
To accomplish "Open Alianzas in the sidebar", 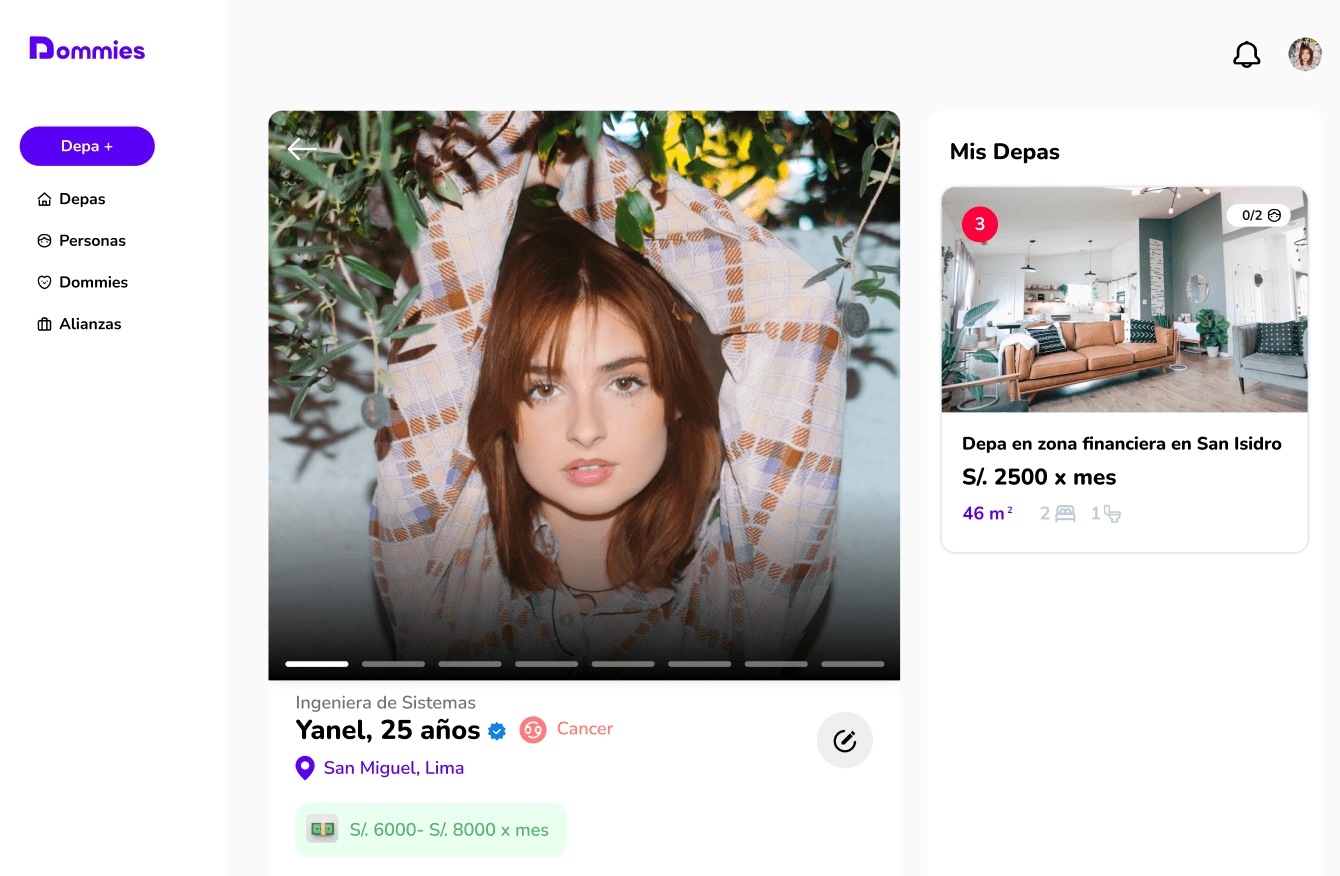I will pos(79,324).
